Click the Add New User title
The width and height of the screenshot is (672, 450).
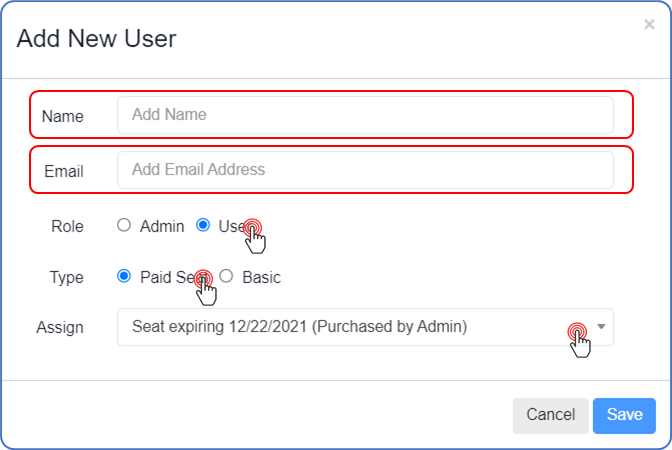click(x=96, y=39)
